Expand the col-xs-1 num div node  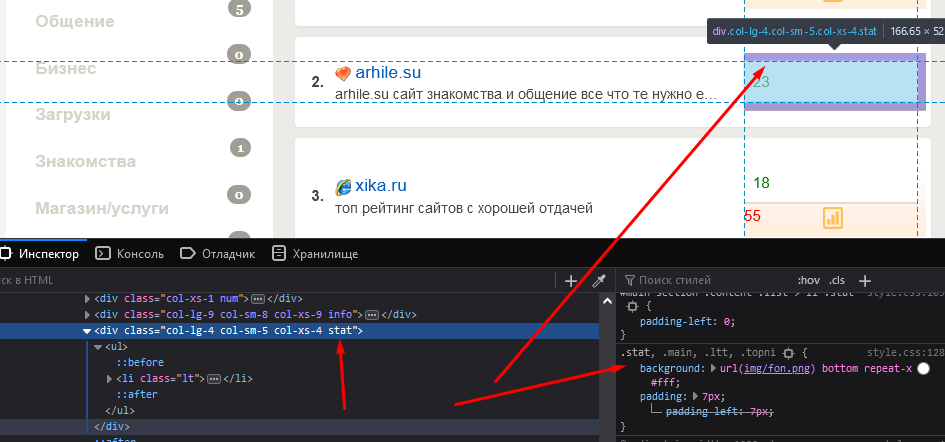[87, 298]
